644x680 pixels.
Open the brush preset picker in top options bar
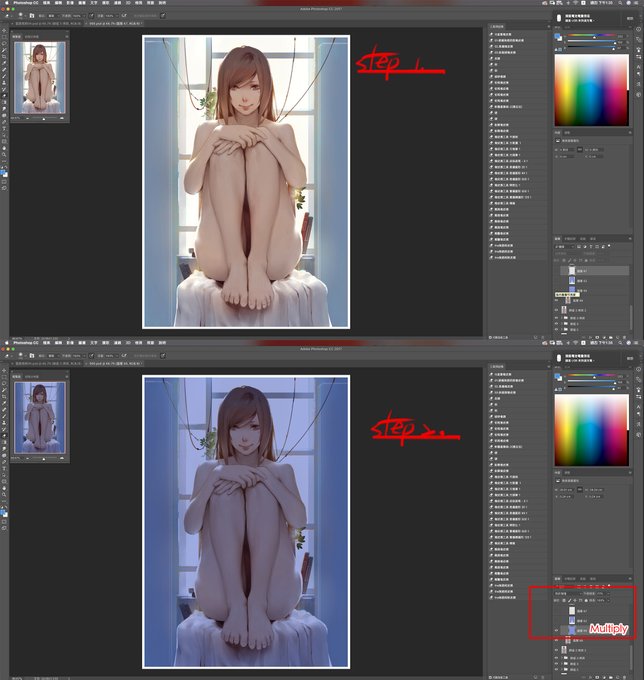(22, 15)
